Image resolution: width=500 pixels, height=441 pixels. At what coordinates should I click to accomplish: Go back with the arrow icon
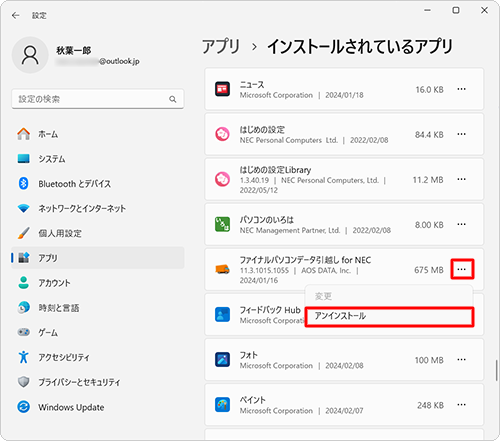pos(15,15)
